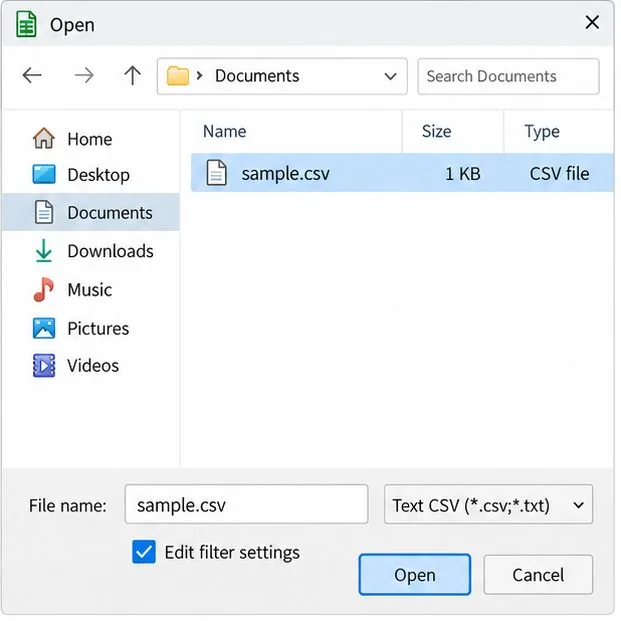Click the Documents breadcrumb text in path bar
Image resolution: width=621 pixels, height=621 pixels.
click(x=257, y=76)
